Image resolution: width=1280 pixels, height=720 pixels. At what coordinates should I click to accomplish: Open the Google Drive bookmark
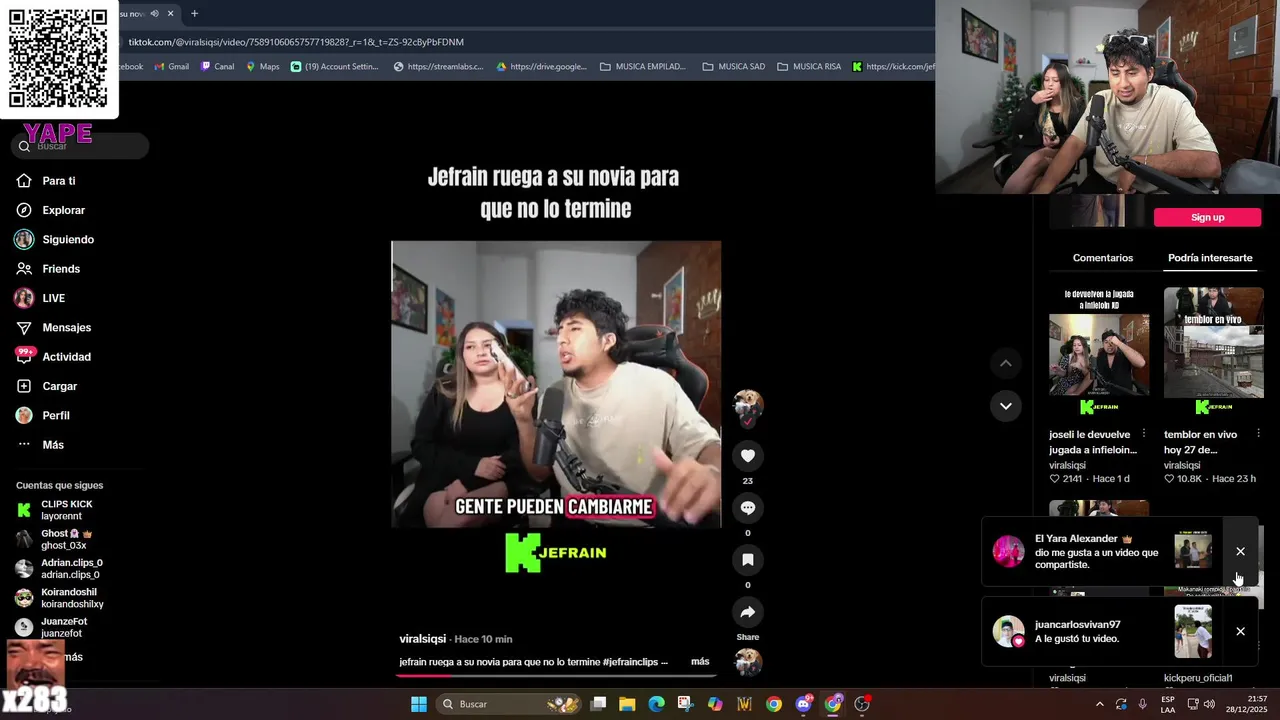pyautogui.click(x=542, y=67)
